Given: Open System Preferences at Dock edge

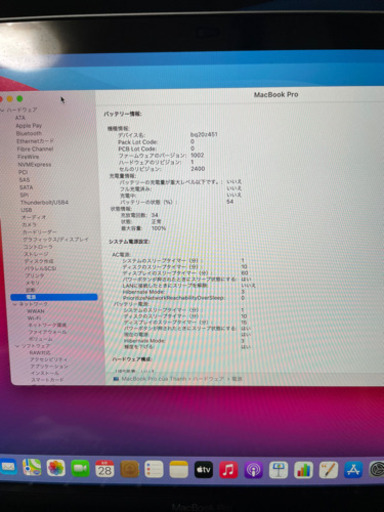Looking at the screenshot, I should (377, 469).
